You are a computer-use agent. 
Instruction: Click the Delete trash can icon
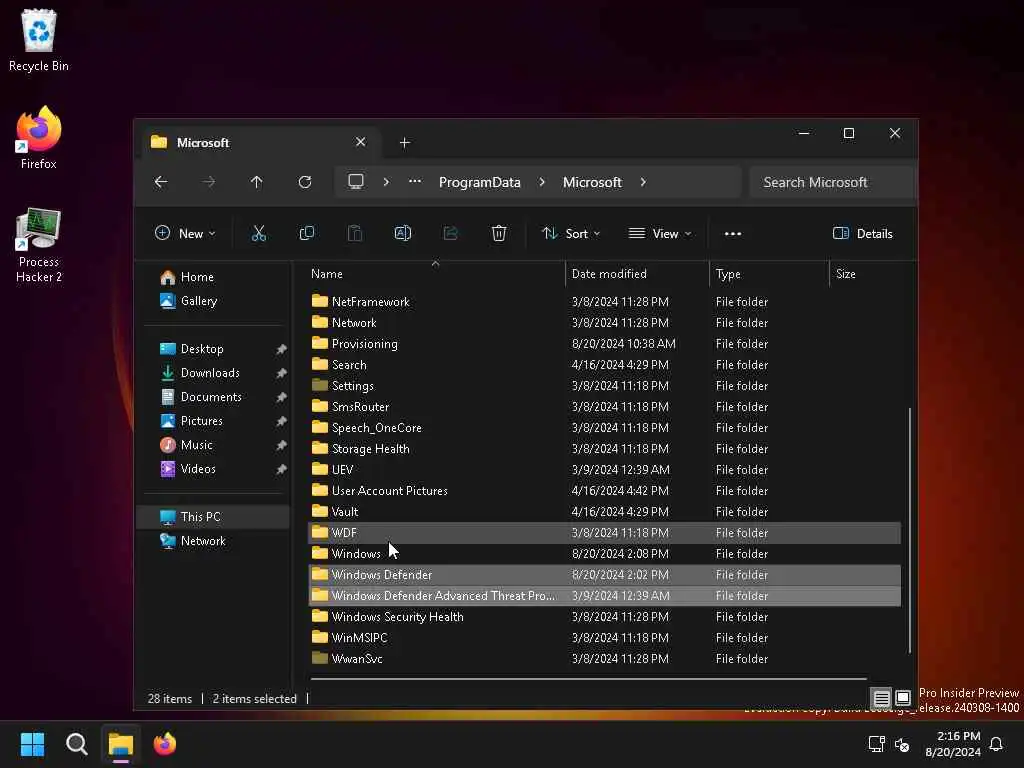coord(498,233)
